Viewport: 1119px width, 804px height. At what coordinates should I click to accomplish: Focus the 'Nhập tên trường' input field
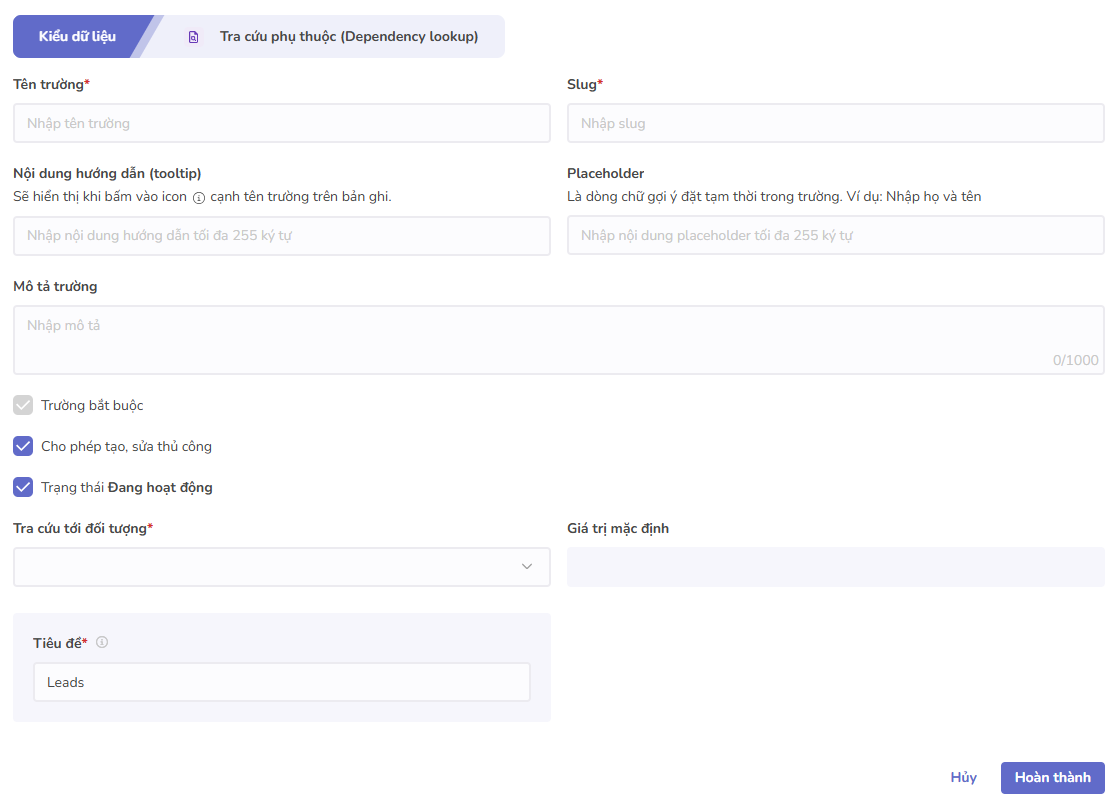coord(281,123)
